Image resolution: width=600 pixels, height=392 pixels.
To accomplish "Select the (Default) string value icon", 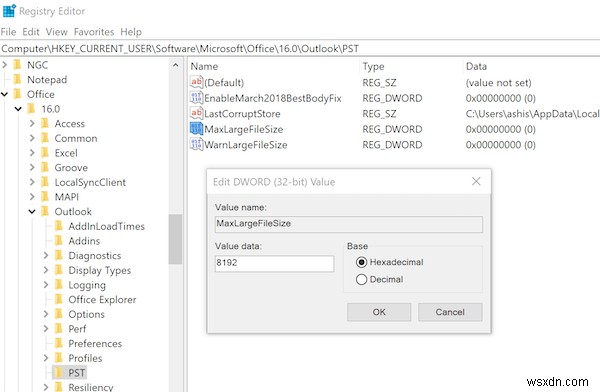I will coord(196,82).
